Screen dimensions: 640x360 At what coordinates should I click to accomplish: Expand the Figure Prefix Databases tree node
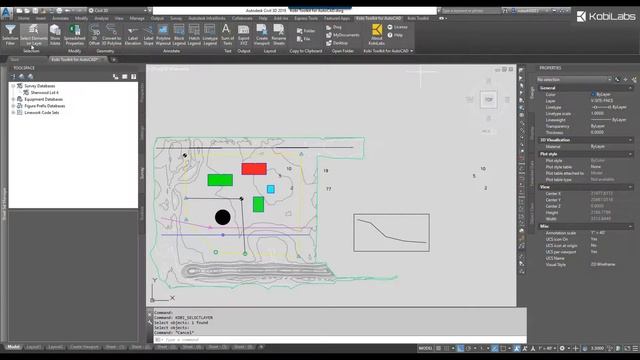click(13, 106)
